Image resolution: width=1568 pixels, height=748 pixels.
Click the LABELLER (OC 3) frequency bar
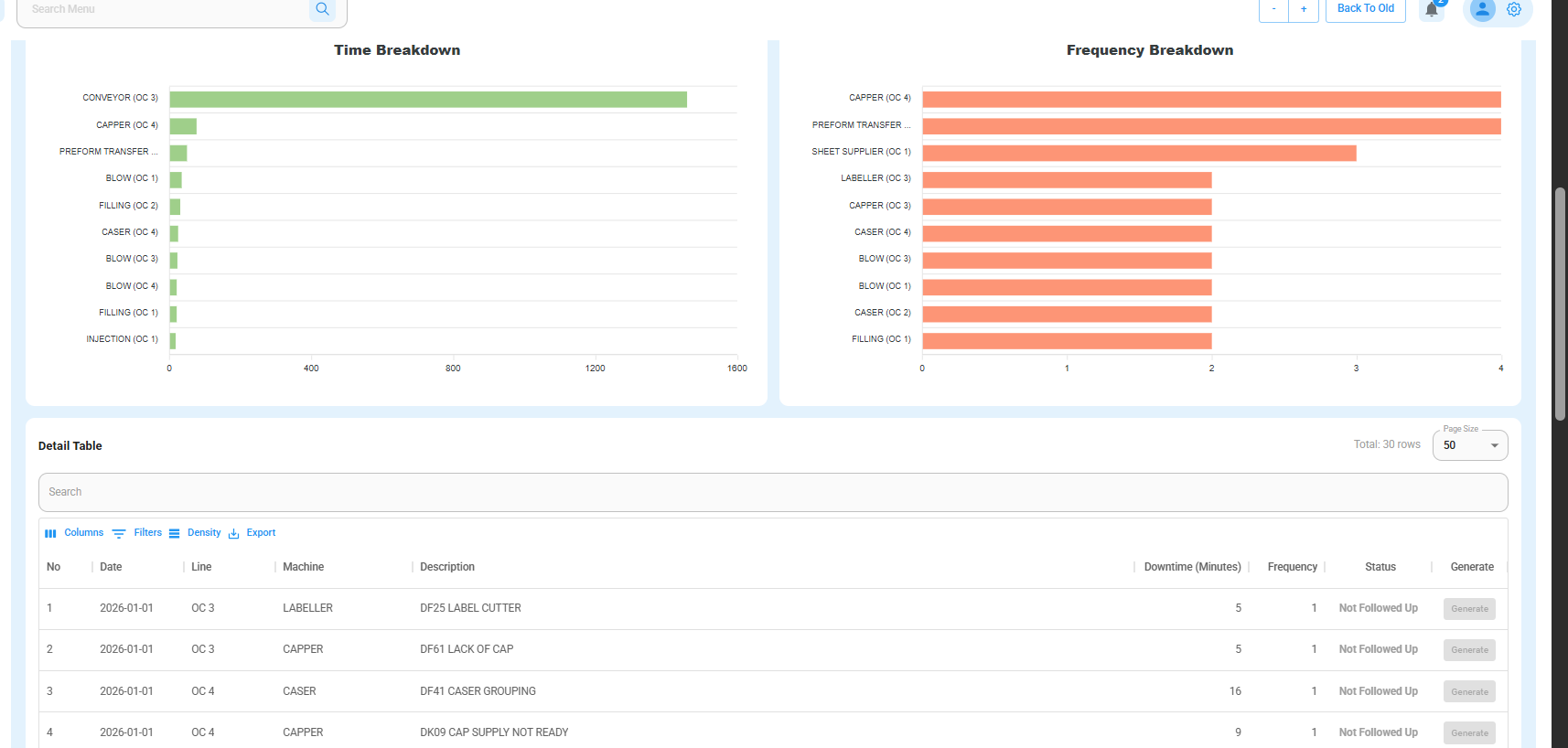(x=1067, y=180)
